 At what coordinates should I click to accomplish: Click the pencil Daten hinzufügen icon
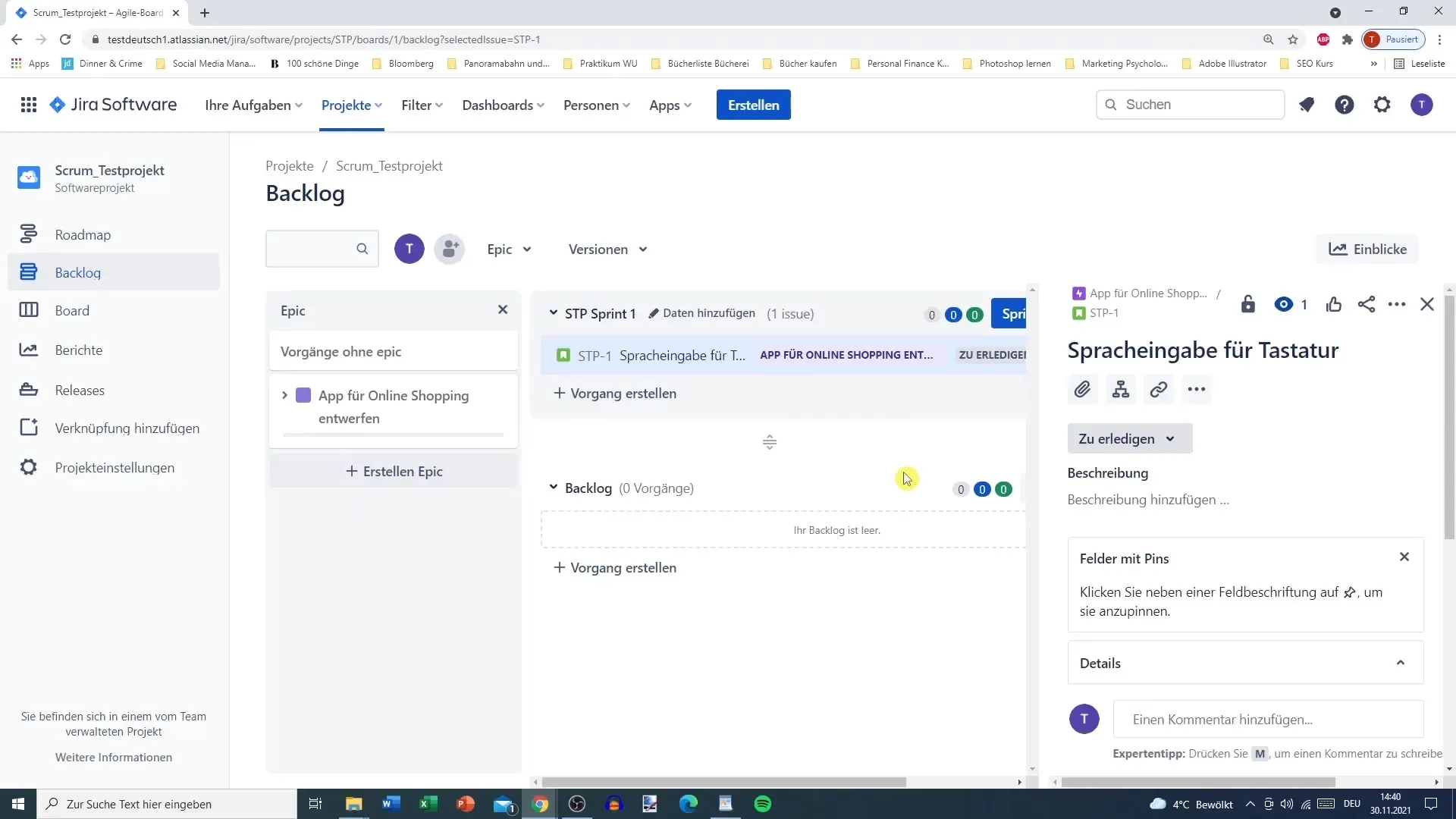tap(654, 313)
